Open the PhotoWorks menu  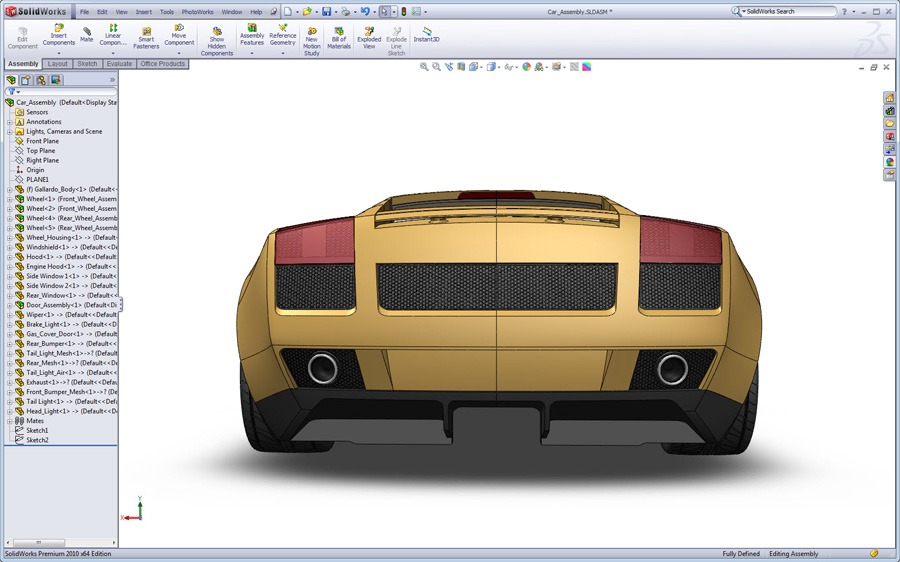tap(197, 12)
